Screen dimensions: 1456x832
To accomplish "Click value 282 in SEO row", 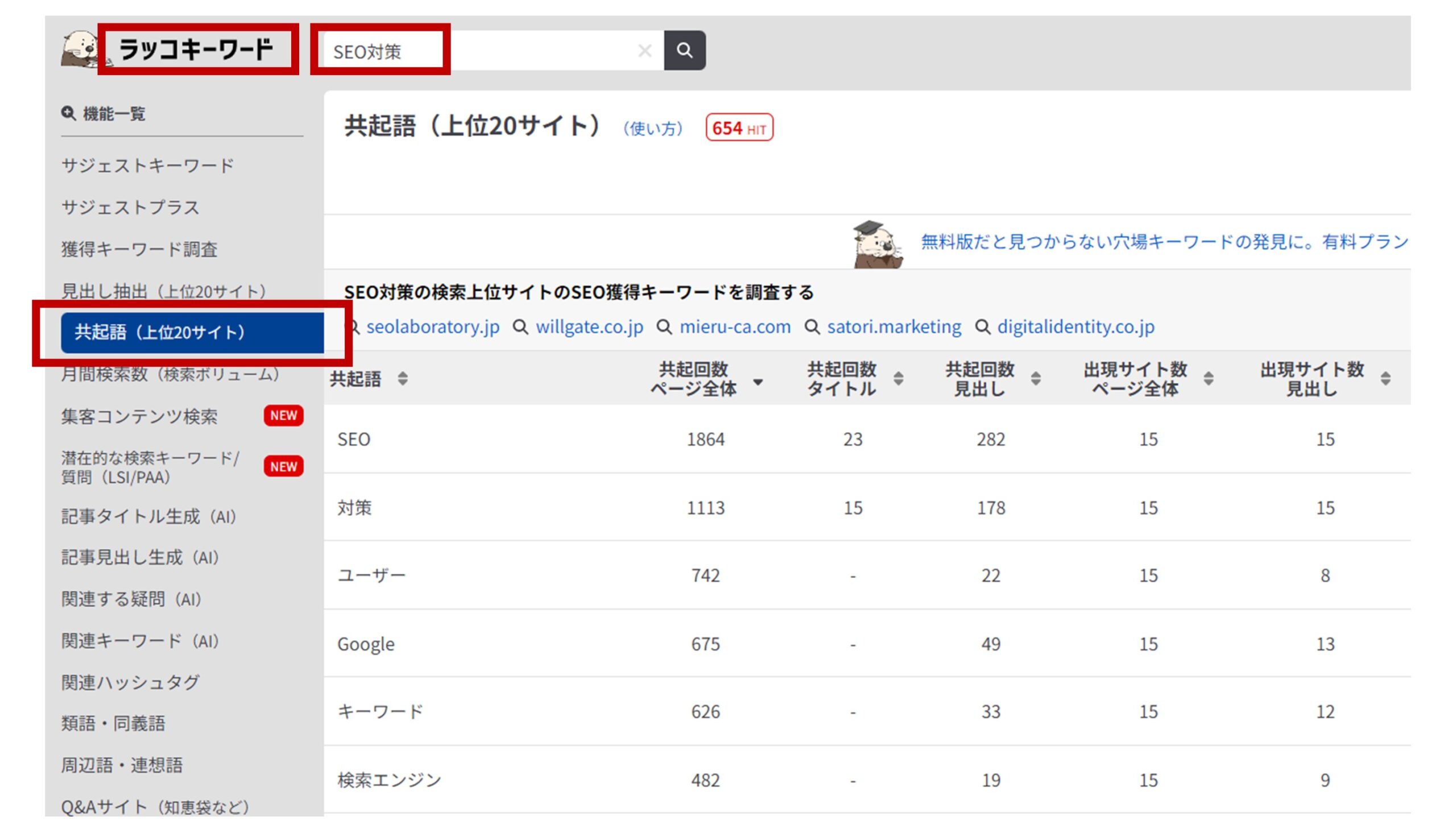I will point(991,440).
